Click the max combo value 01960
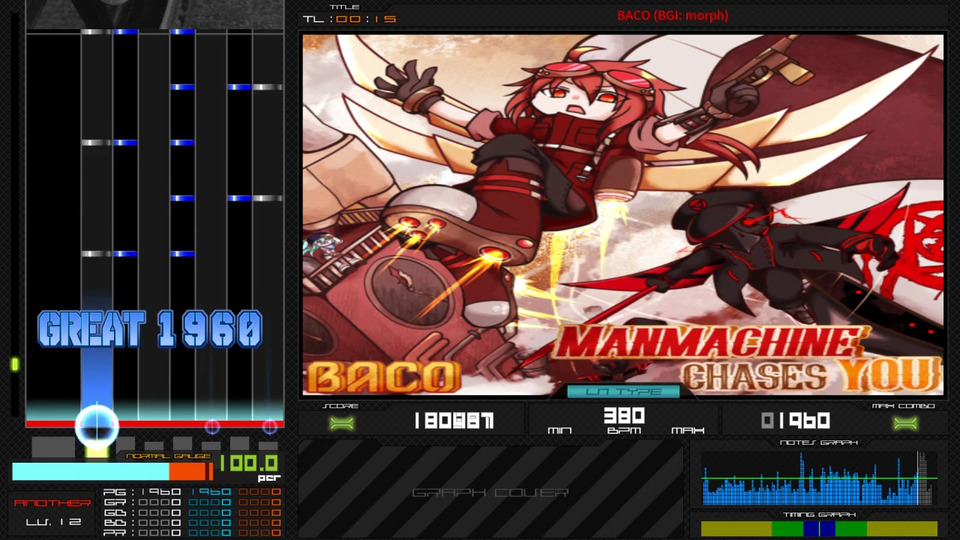 [x=796, y=421]
